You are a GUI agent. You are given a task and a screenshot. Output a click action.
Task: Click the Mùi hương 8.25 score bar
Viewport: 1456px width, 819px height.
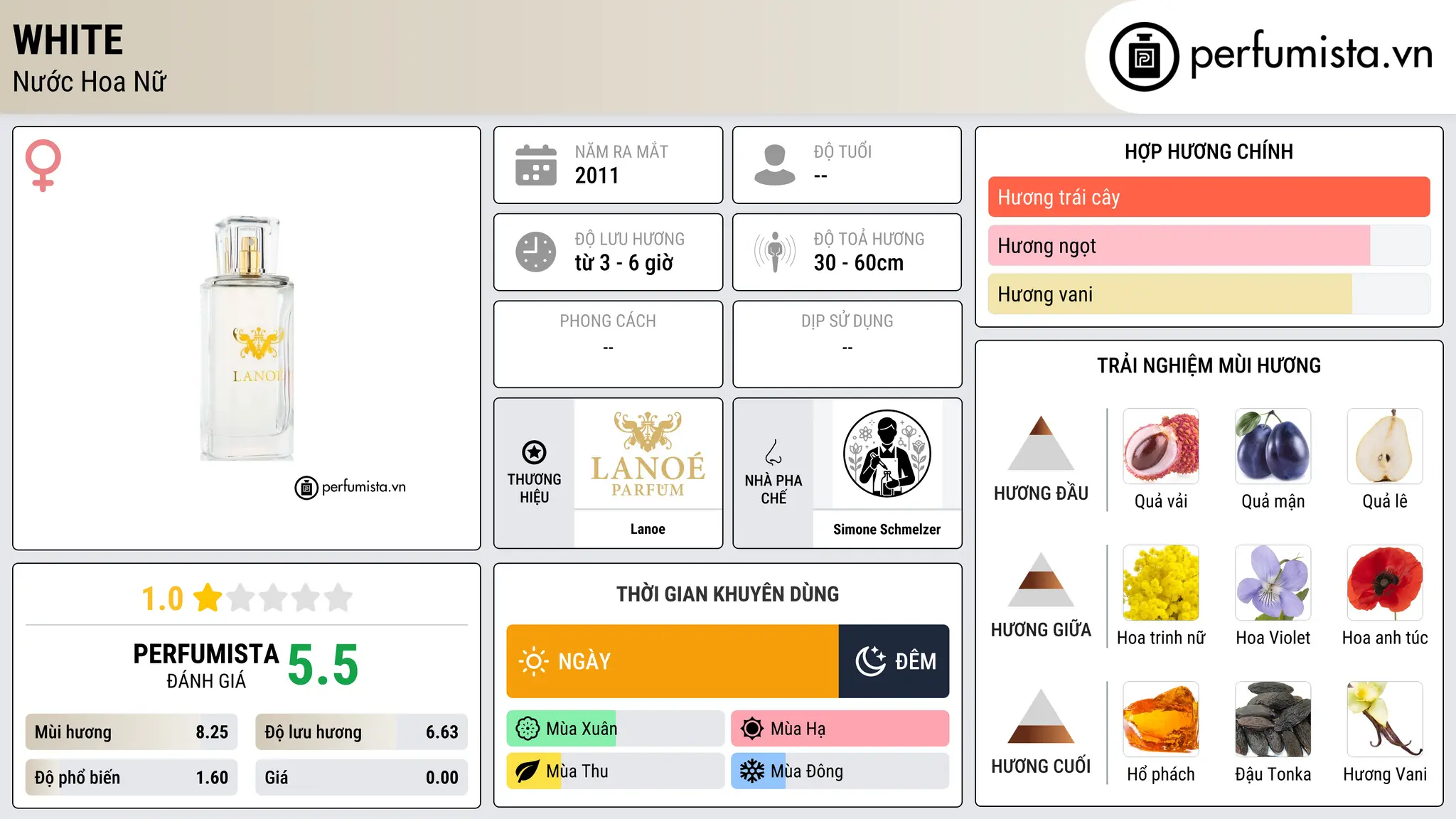pyautogui.click(x=132, y=732)
